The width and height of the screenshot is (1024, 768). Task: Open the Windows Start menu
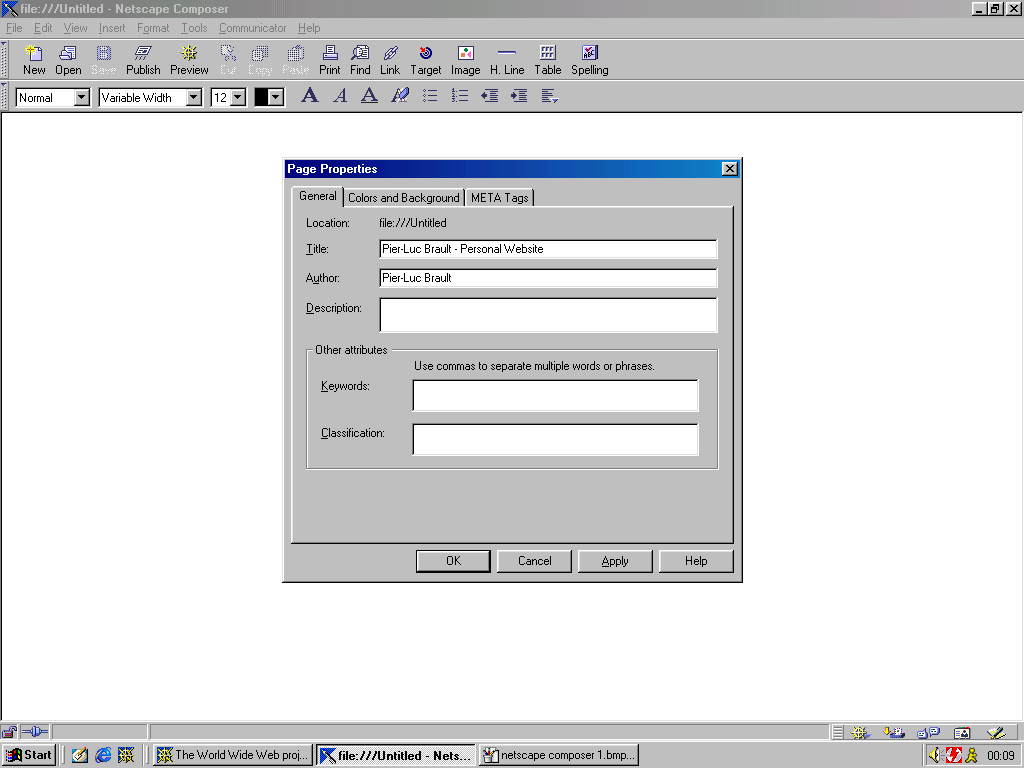29,755
